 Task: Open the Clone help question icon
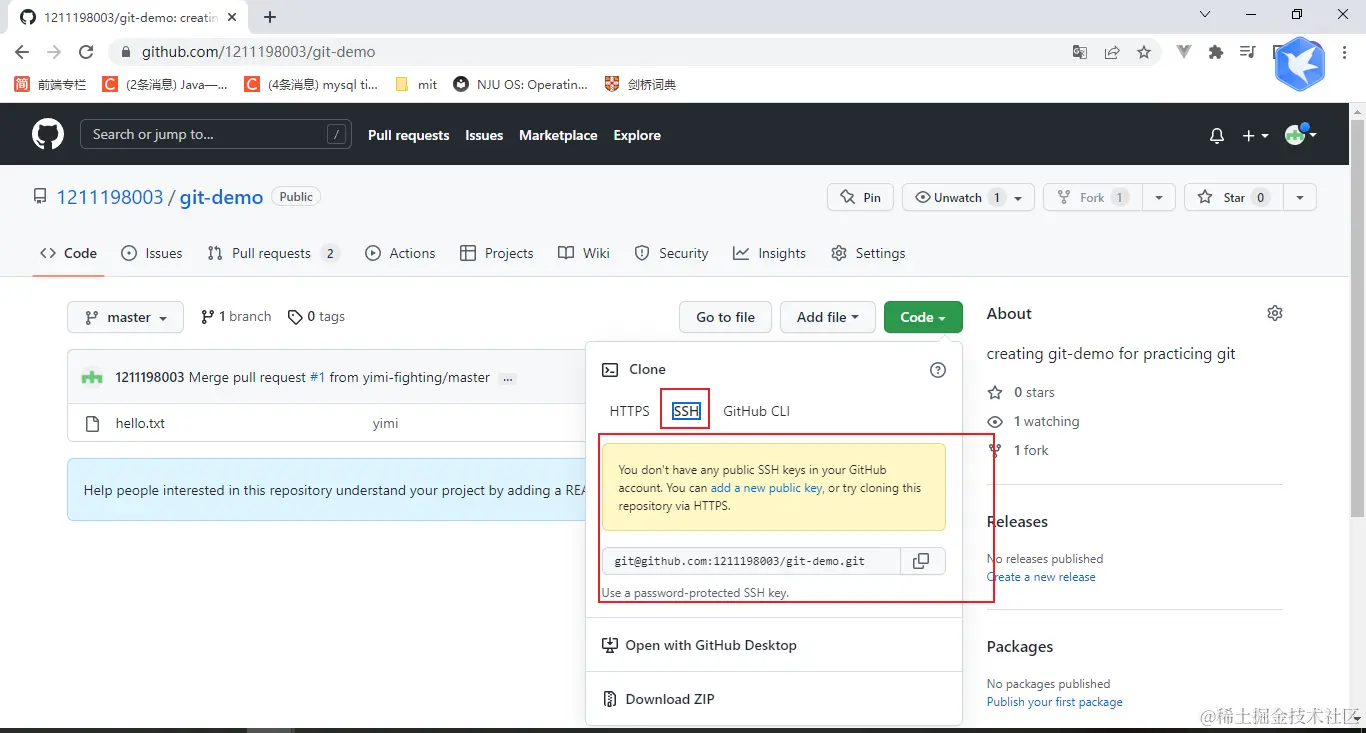[x=938, y=370]
